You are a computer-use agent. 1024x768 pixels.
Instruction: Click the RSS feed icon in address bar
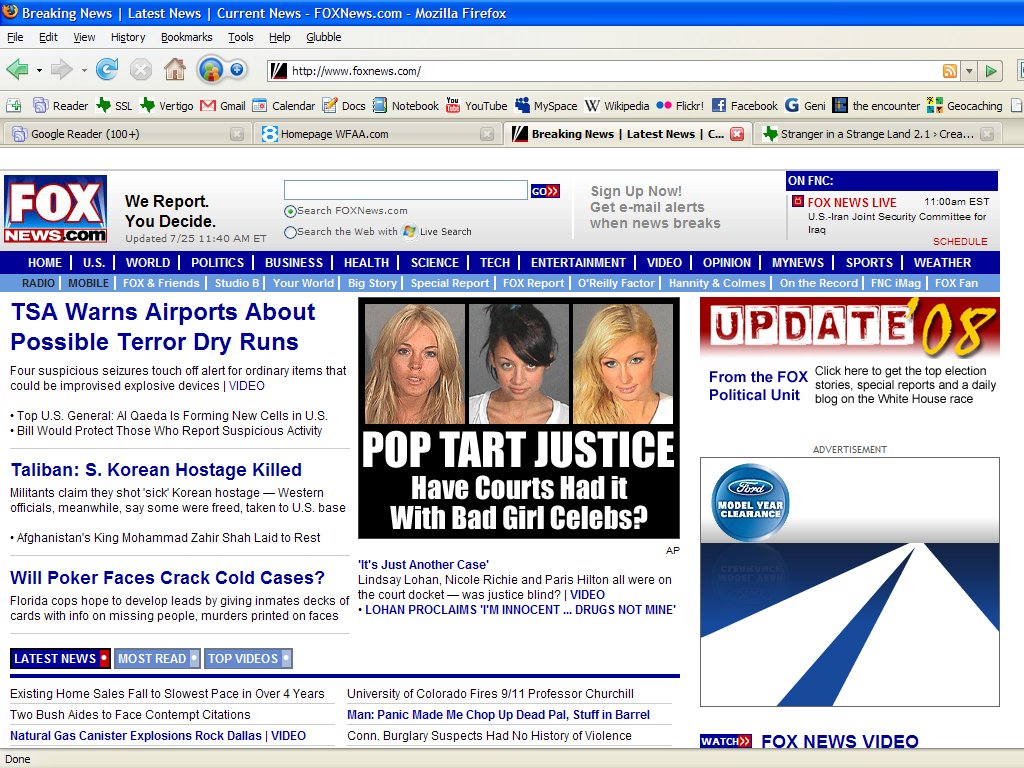pyautogui.click(x=949, y=71)
